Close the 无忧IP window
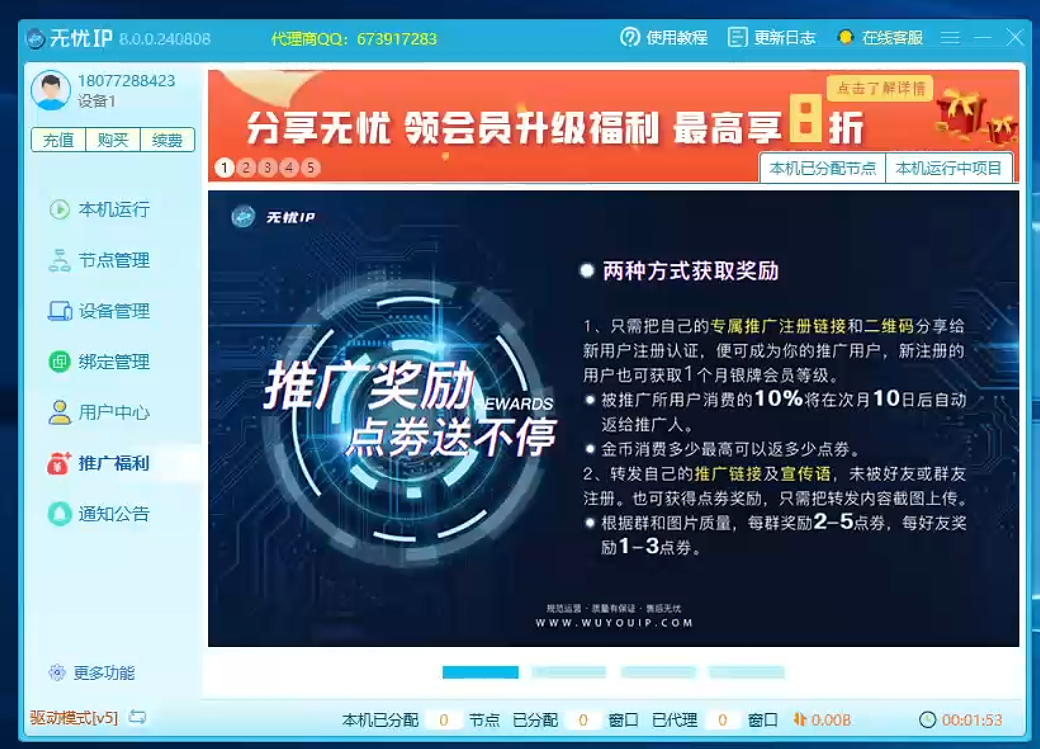 1015,37
